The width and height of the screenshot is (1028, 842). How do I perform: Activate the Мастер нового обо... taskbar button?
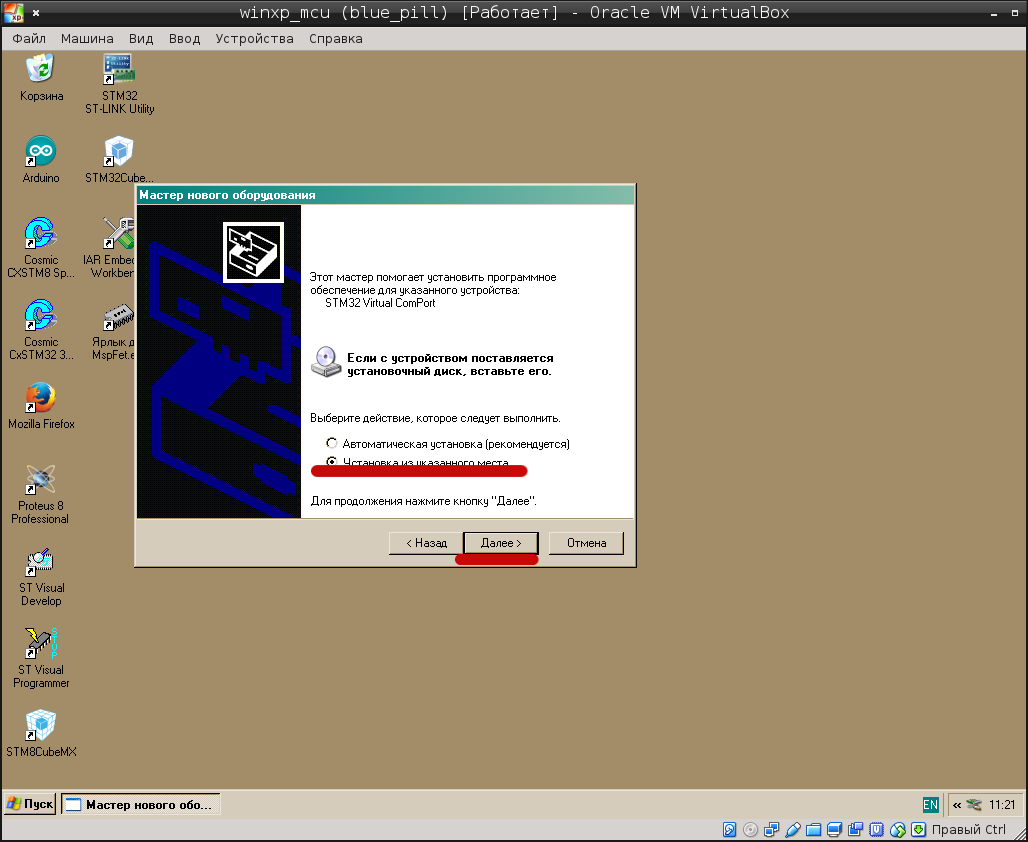pyautogui.click(x=141, y=805)
